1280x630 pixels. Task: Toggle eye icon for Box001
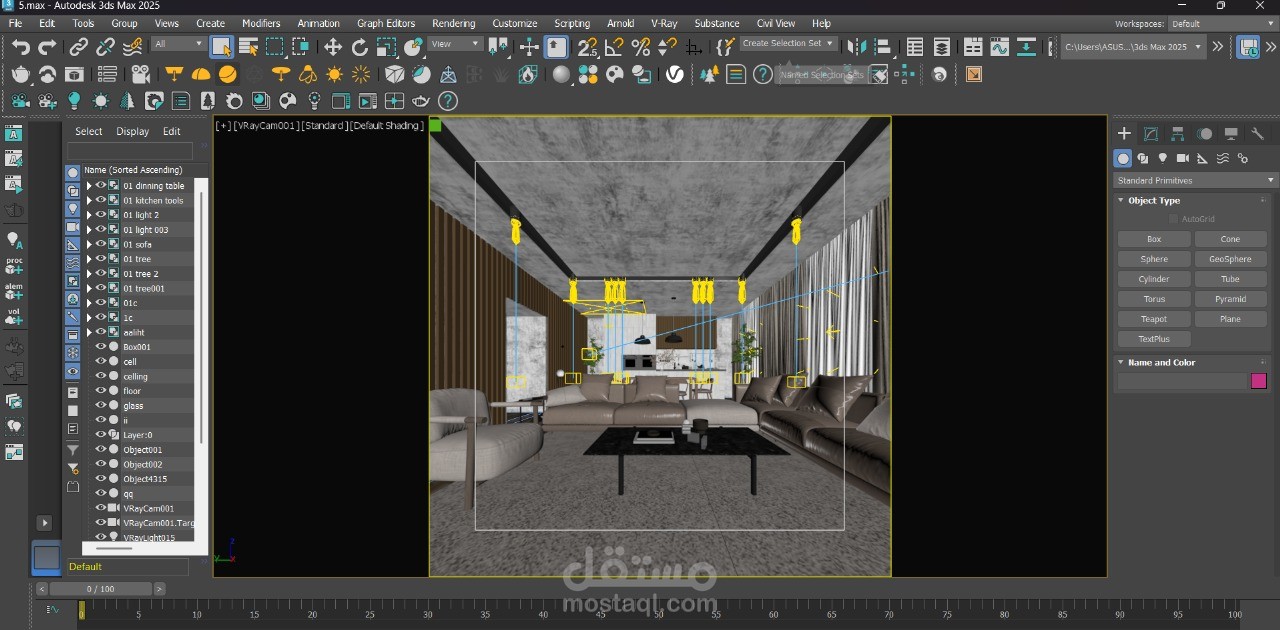coord(100,347)
